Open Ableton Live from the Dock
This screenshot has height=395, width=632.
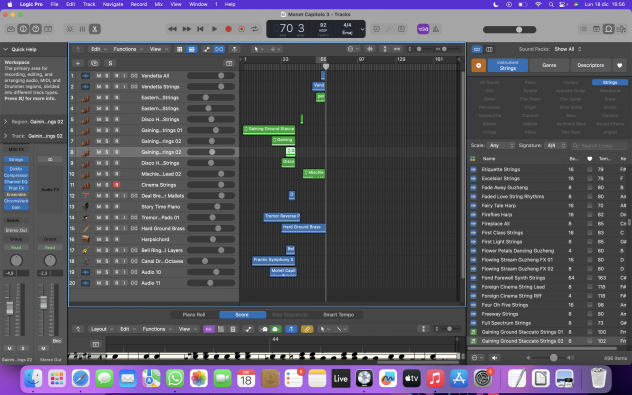[x=340, y=378]
